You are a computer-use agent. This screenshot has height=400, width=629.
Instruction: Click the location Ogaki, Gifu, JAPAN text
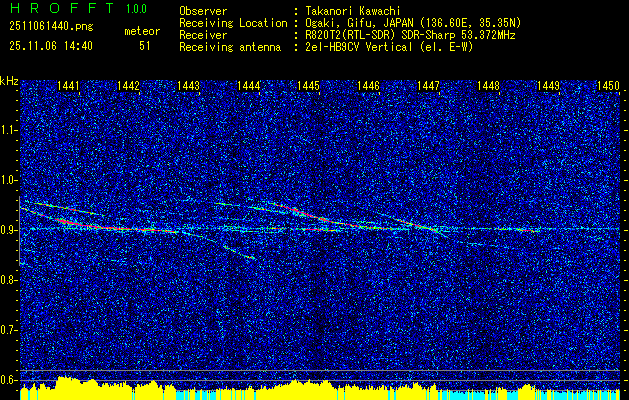tap(413, 23)
